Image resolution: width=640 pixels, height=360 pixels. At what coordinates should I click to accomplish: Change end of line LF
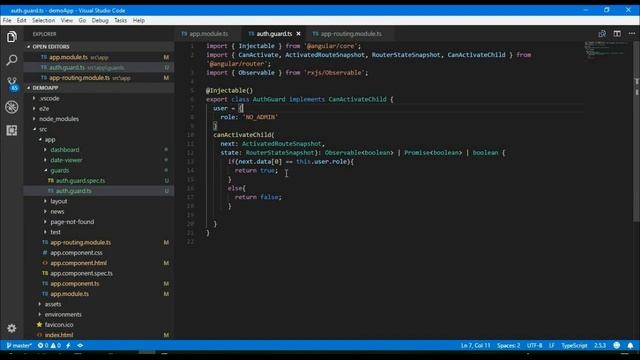click(551, 345)
